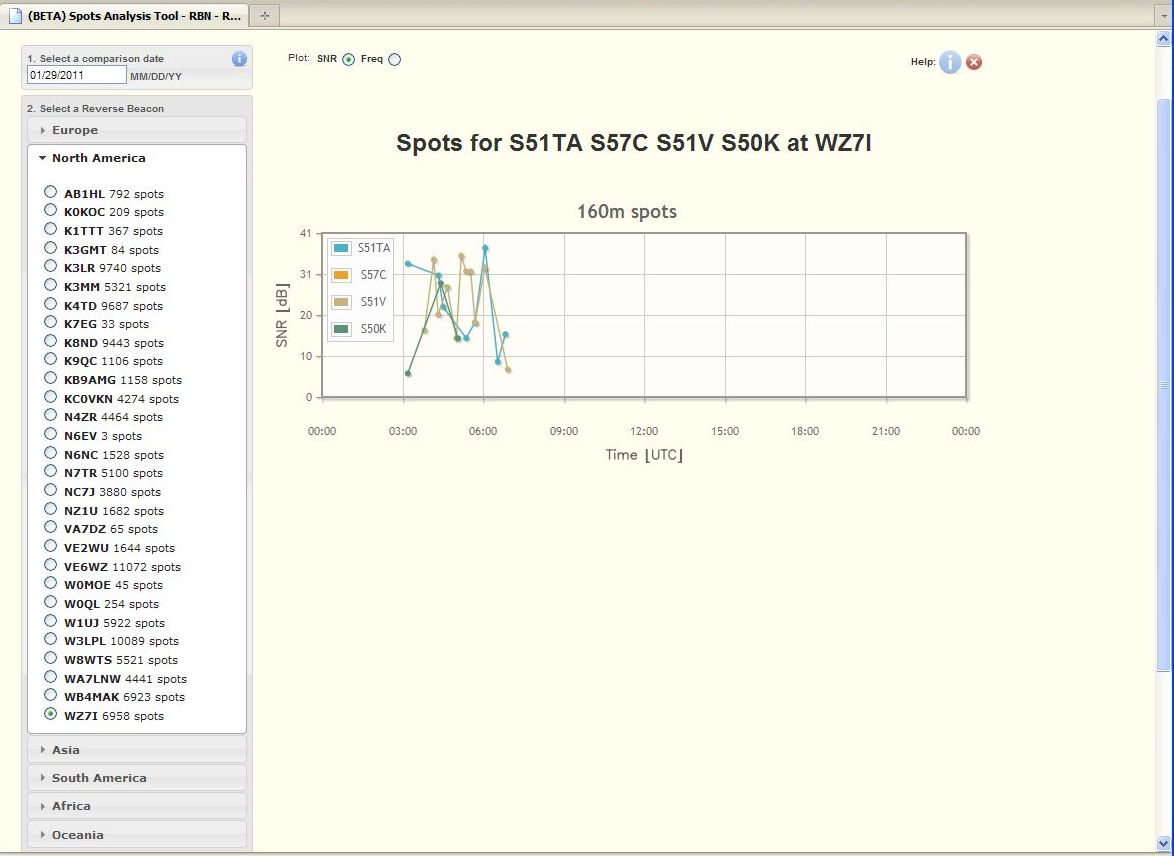Select the K3LR reverse beacon

pos(51,267)
